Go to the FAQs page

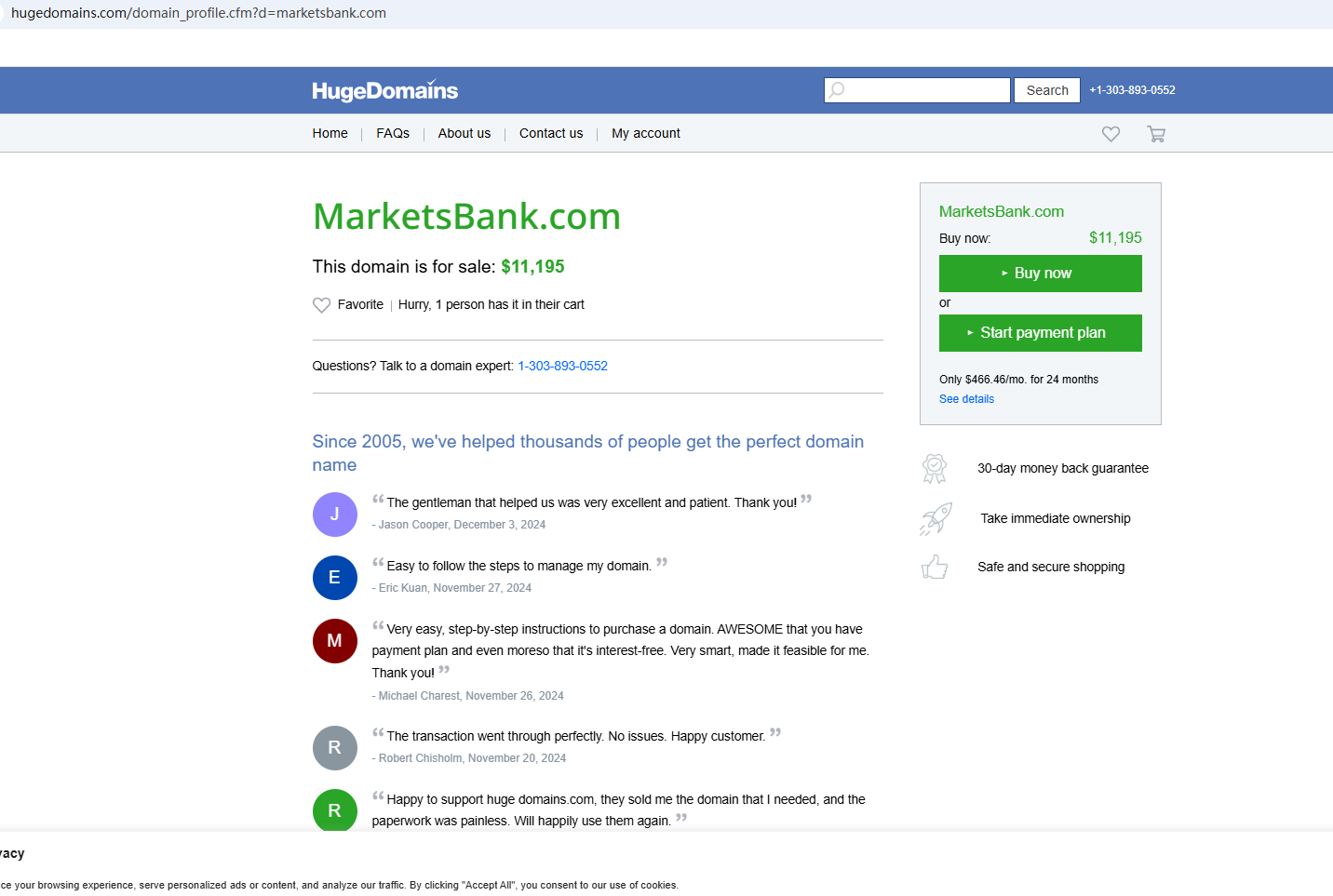(393, 133)
